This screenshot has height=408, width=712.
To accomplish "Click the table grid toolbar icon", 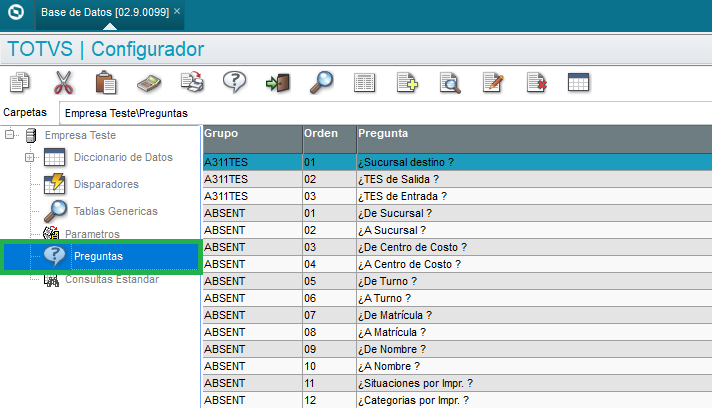I will click(578, 83).
